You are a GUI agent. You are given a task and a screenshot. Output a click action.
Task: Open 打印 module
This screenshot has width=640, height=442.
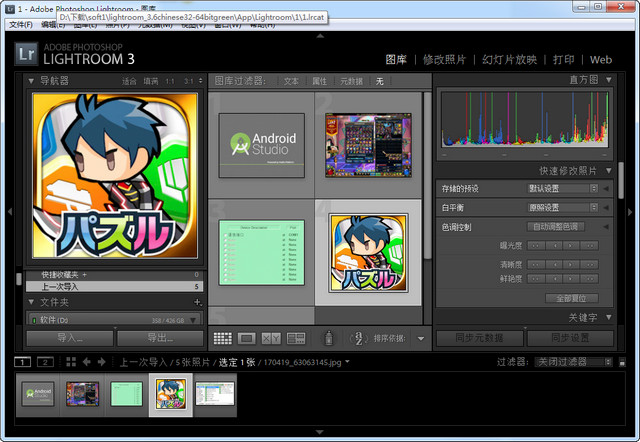pyautogui.click(x=564, y=60)
